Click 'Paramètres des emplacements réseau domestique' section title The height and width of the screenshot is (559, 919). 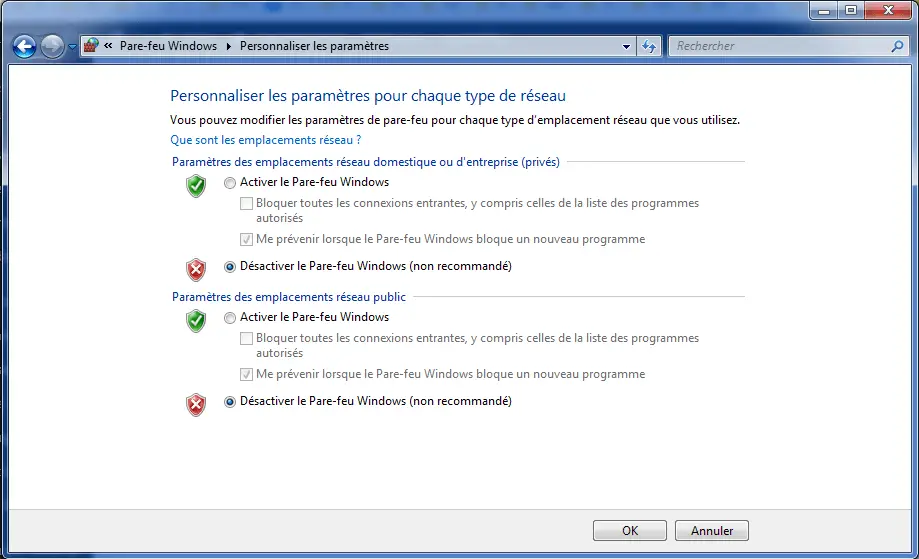(x=366, y=162)
